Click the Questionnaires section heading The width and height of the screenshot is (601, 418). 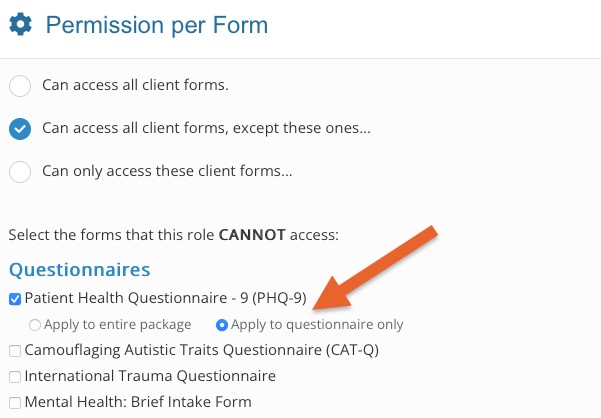click(x=80, y=269)
